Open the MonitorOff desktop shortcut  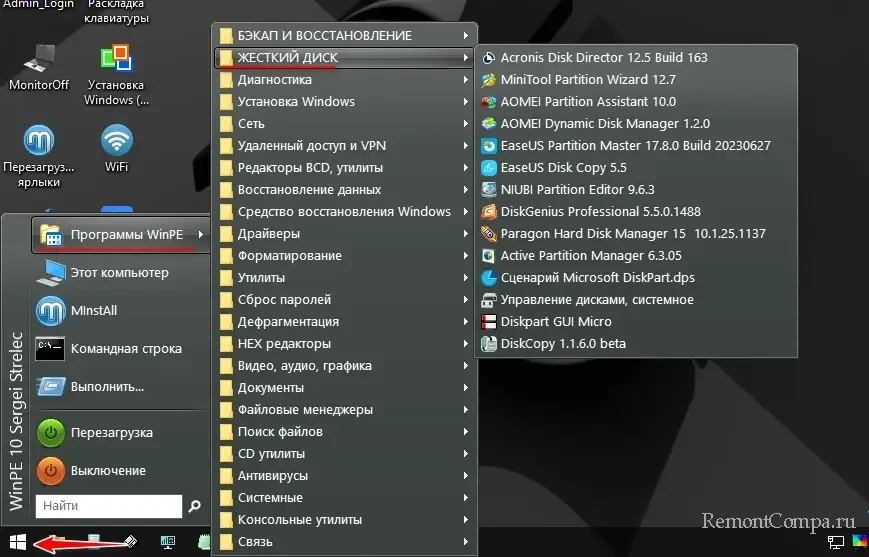pyautogui.click(x=39, y=67)
